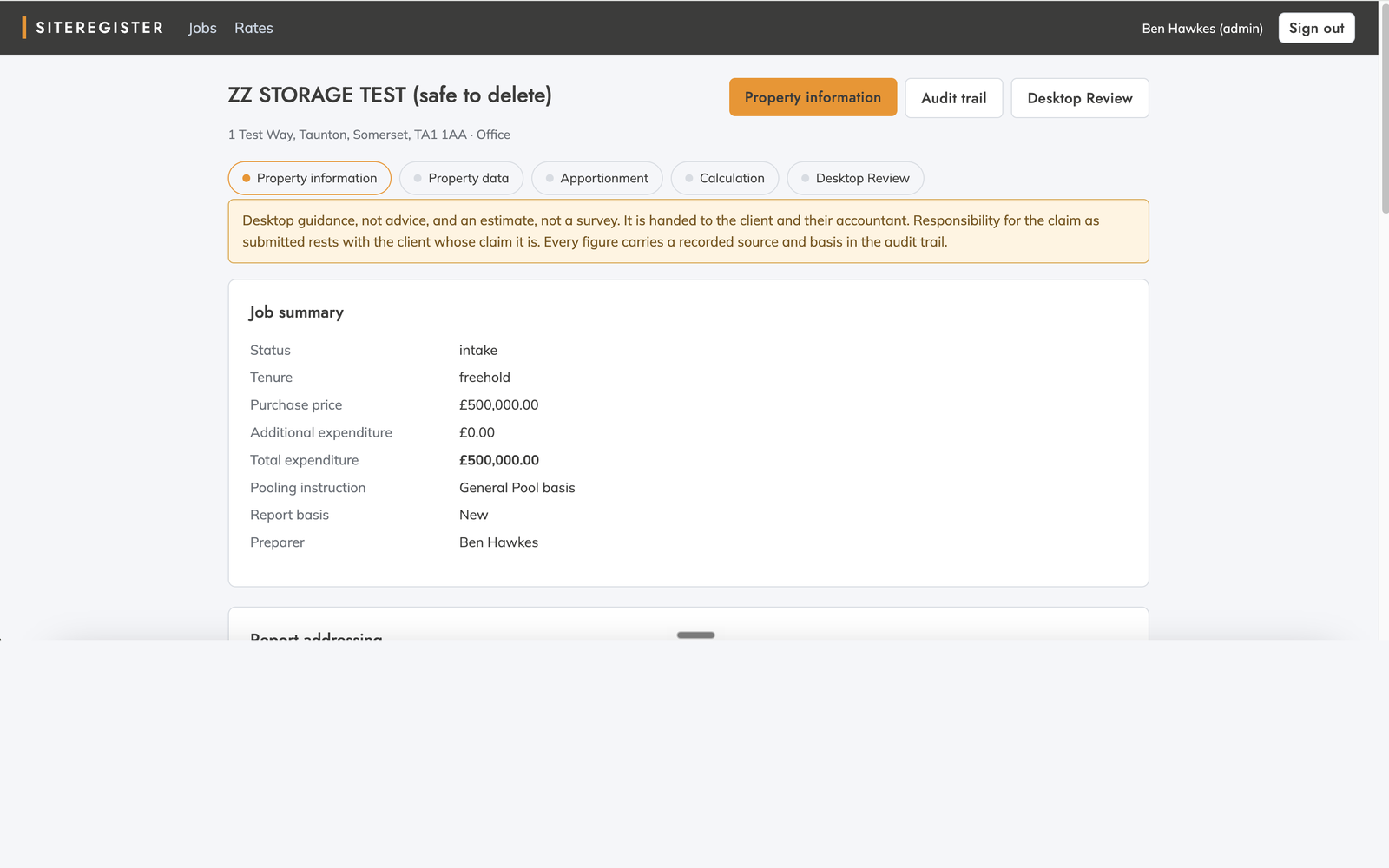Click the Job summary heading
The height and width of the screenshot is (868, 1389).
(297, 312)
